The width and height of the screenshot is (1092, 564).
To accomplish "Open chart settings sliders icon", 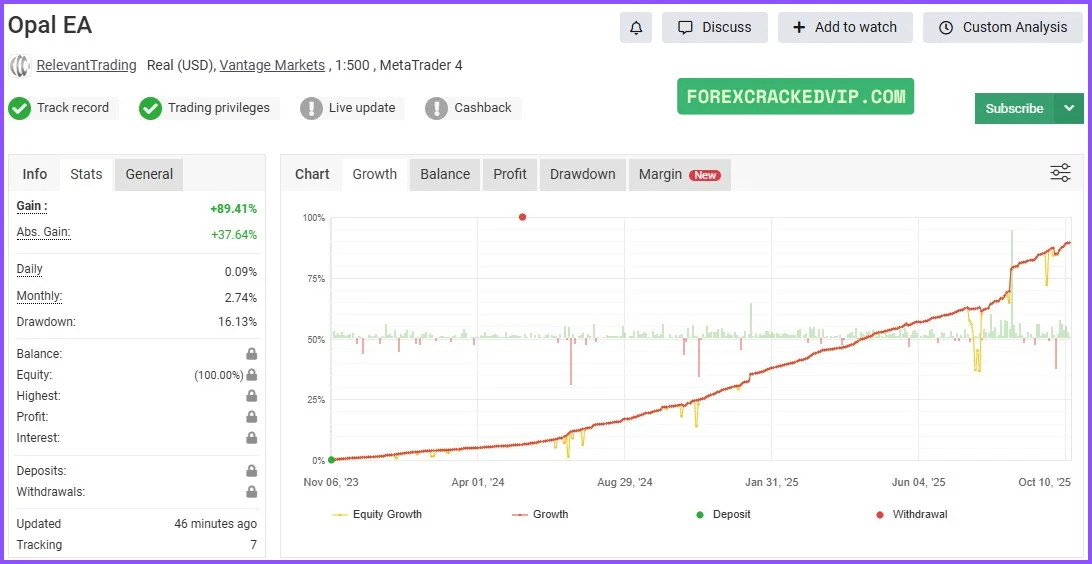I will pyautogui.click(x=1060, y=173).
